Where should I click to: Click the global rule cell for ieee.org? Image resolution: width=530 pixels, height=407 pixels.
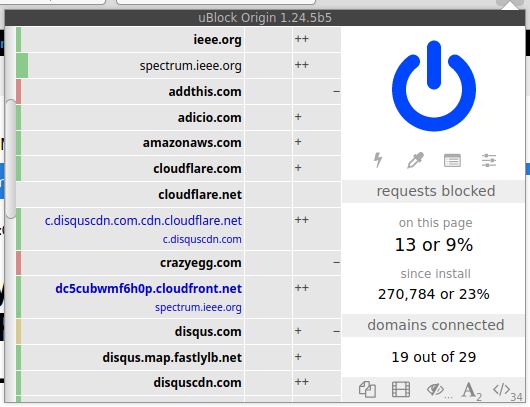(268, 40)
